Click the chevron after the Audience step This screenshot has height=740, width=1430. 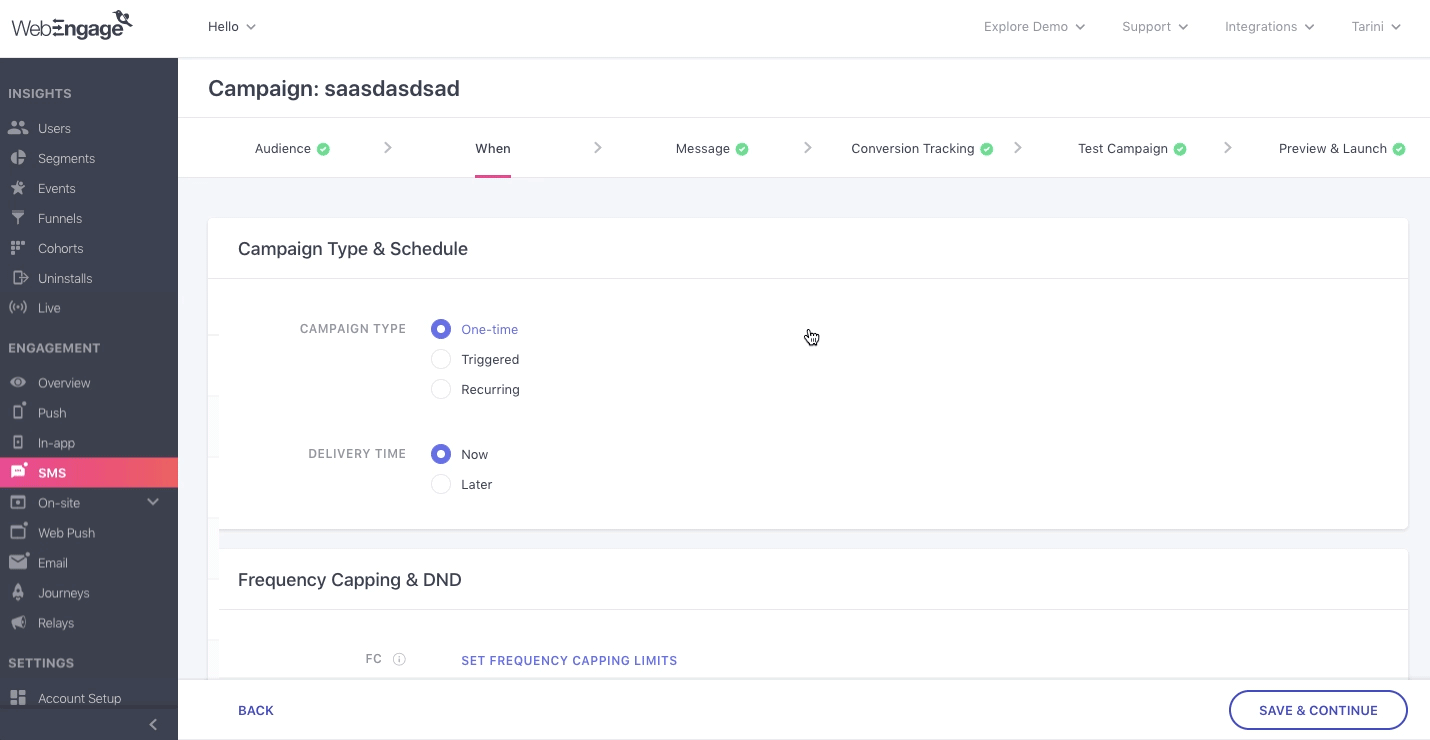pyautogui.click(x=388, y=148)
